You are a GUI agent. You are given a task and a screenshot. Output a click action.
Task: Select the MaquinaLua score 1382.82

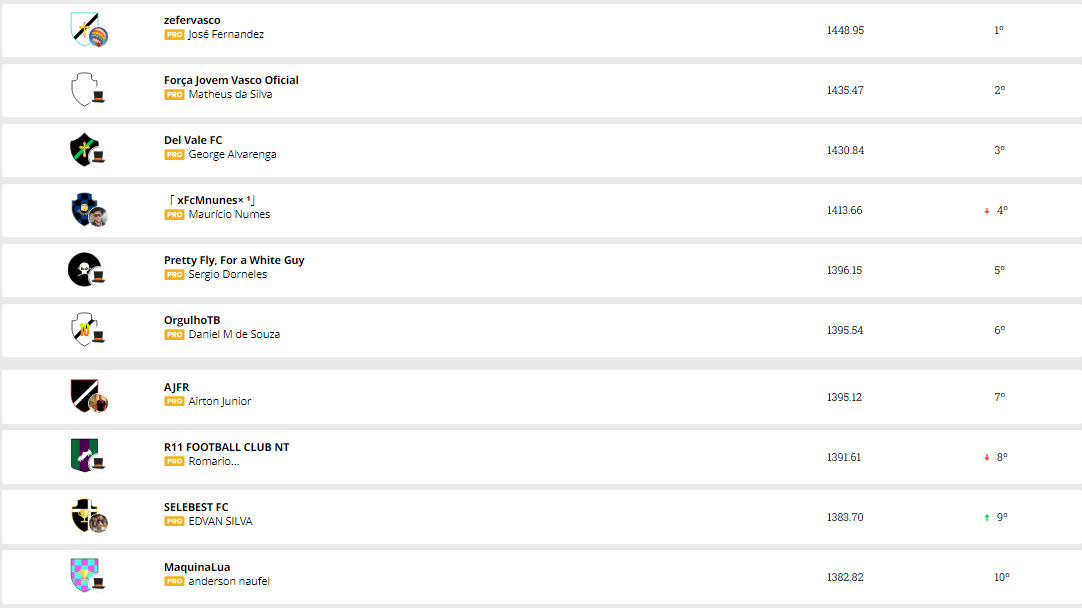coord(845,578)
